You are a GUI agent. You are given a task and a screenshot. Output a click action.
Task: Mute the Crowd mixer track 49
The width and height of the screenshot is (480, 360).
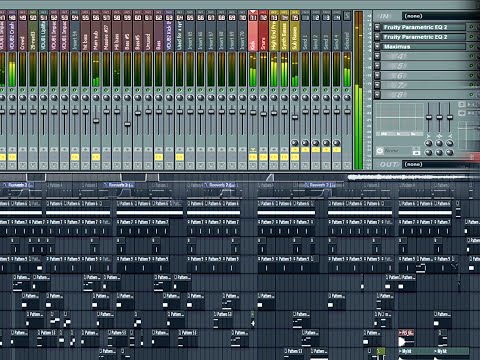coord(23,90)
